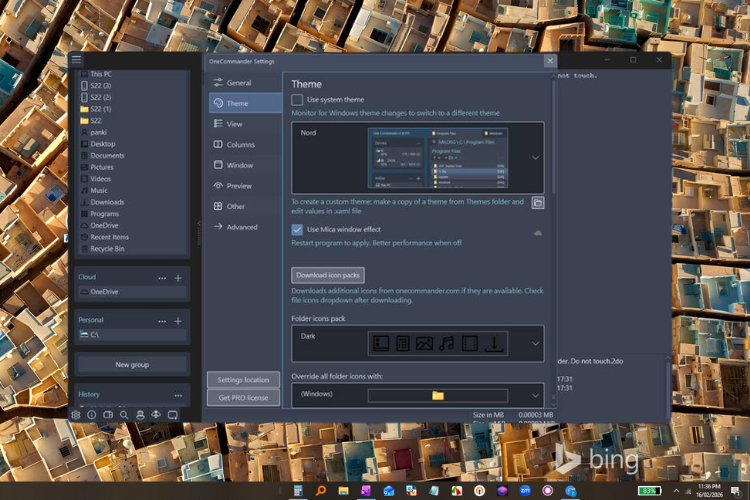Open History options ellipsis

point(178,395)
